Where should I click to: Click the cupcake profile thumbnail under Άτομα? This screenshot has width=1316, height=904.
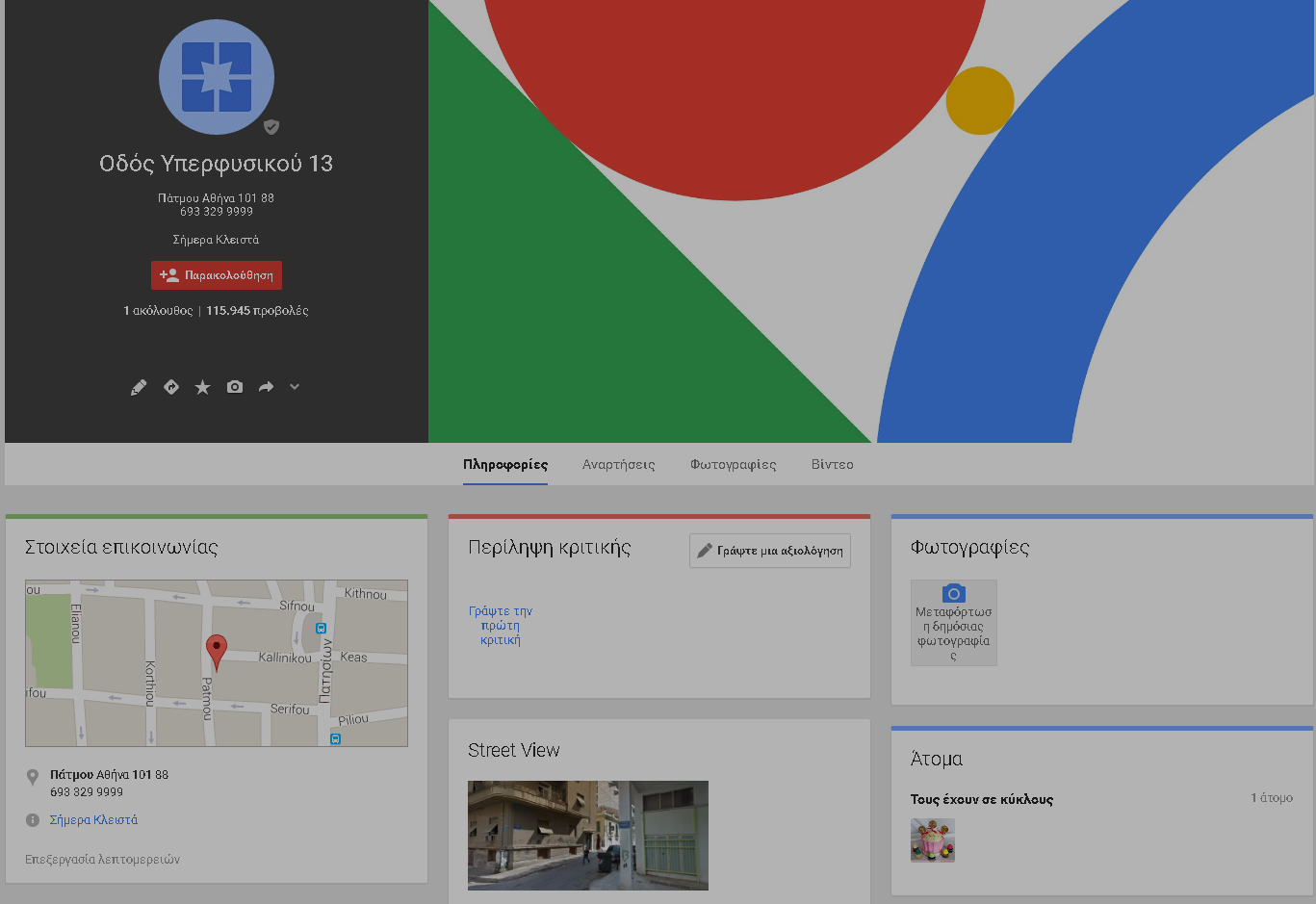tap(933, 840)
